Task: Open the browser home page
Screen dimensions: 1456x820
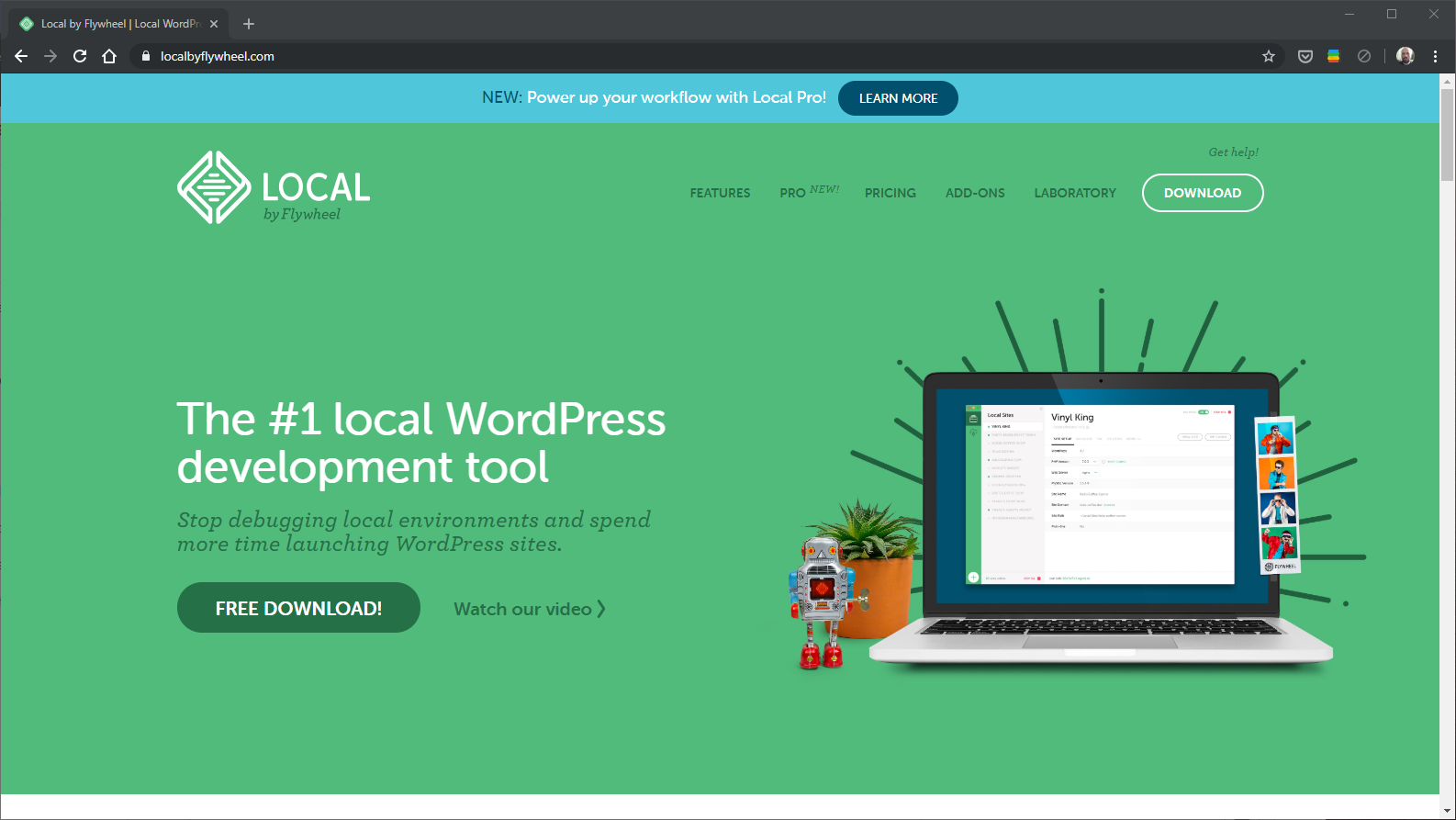Action: point(109,56)
